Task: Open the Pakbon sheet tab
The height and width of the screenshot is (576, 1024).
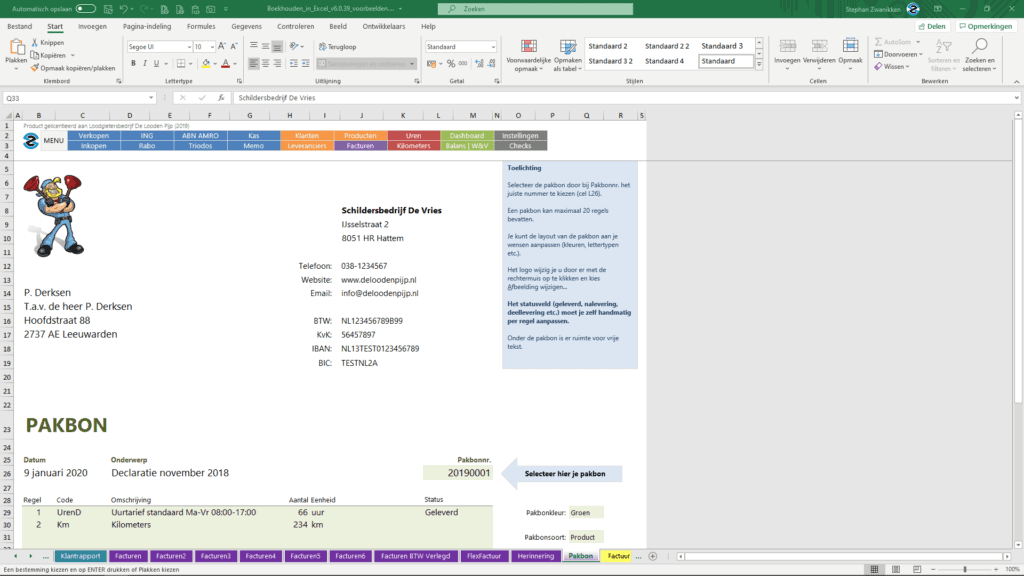Action: 580,555
